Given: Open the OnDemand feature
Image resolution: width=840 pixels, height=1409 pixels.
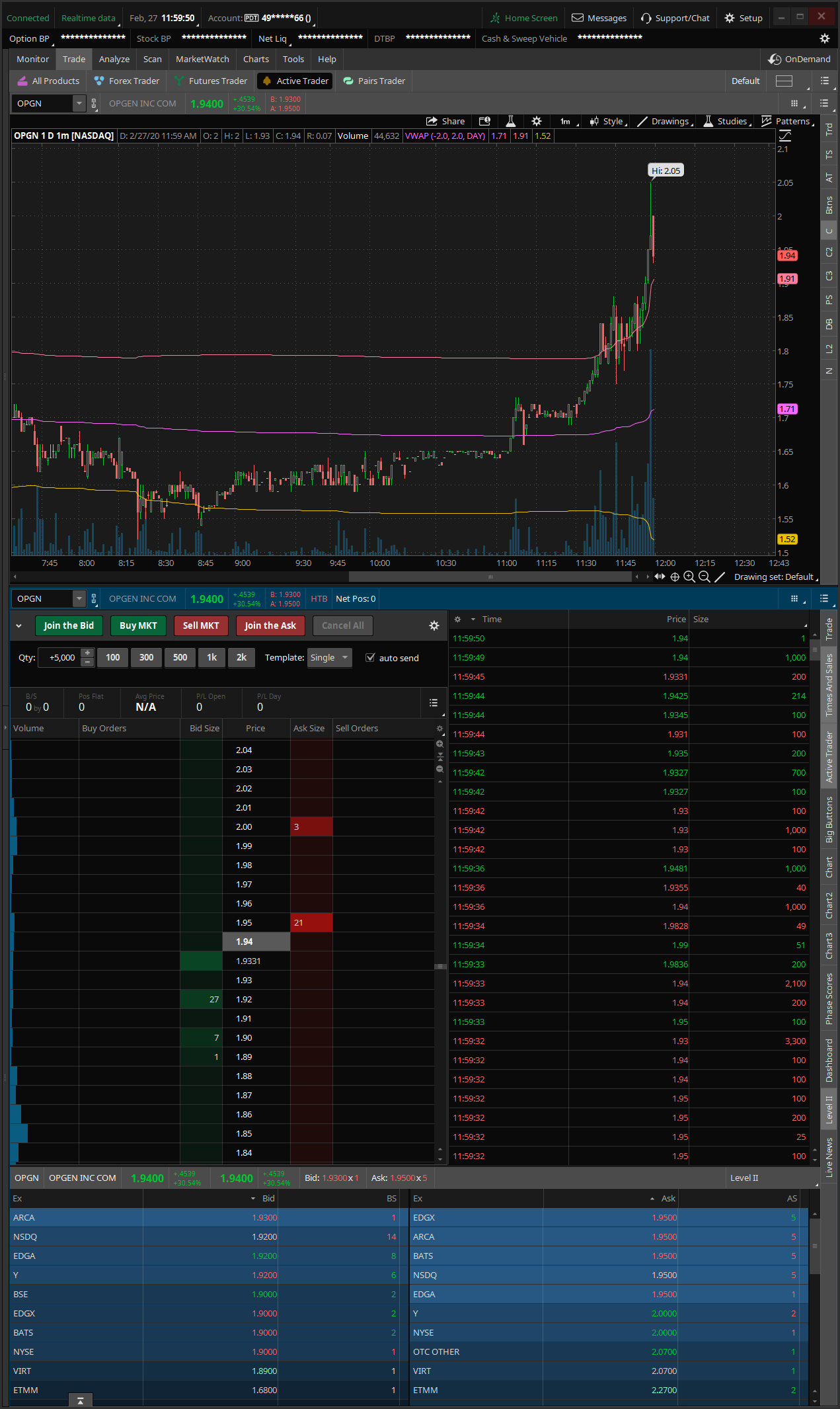Looking at the screenshot, I should tap(799, 59).
